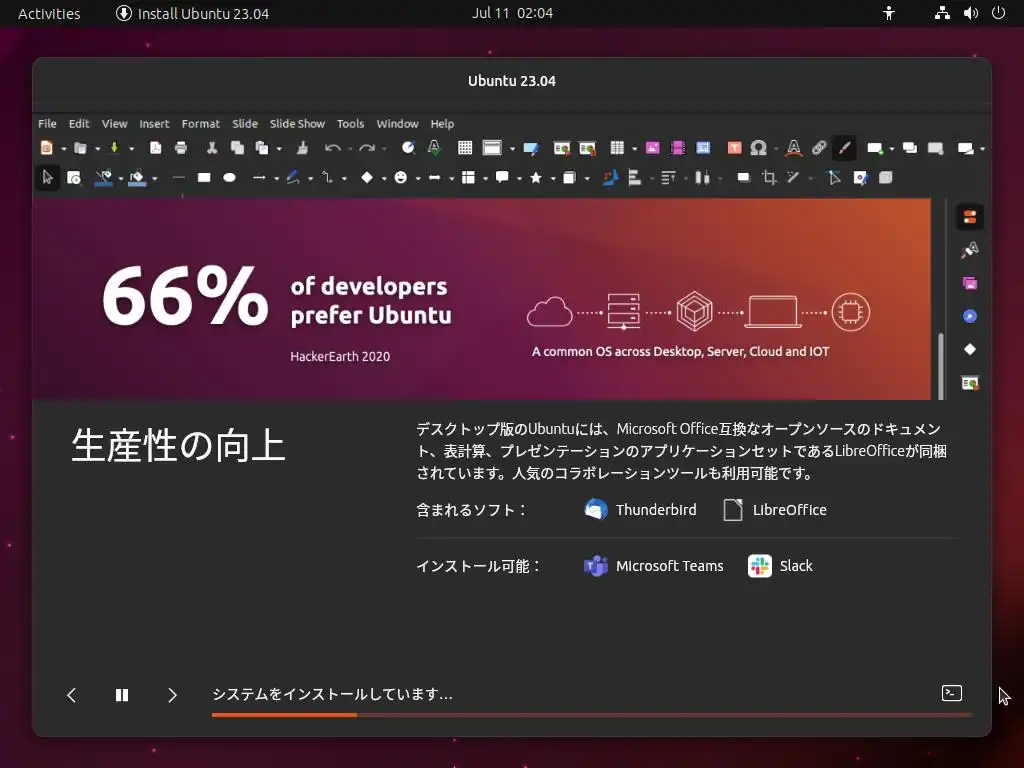Select the Rectangle shape tool

(x=204, y=177)
